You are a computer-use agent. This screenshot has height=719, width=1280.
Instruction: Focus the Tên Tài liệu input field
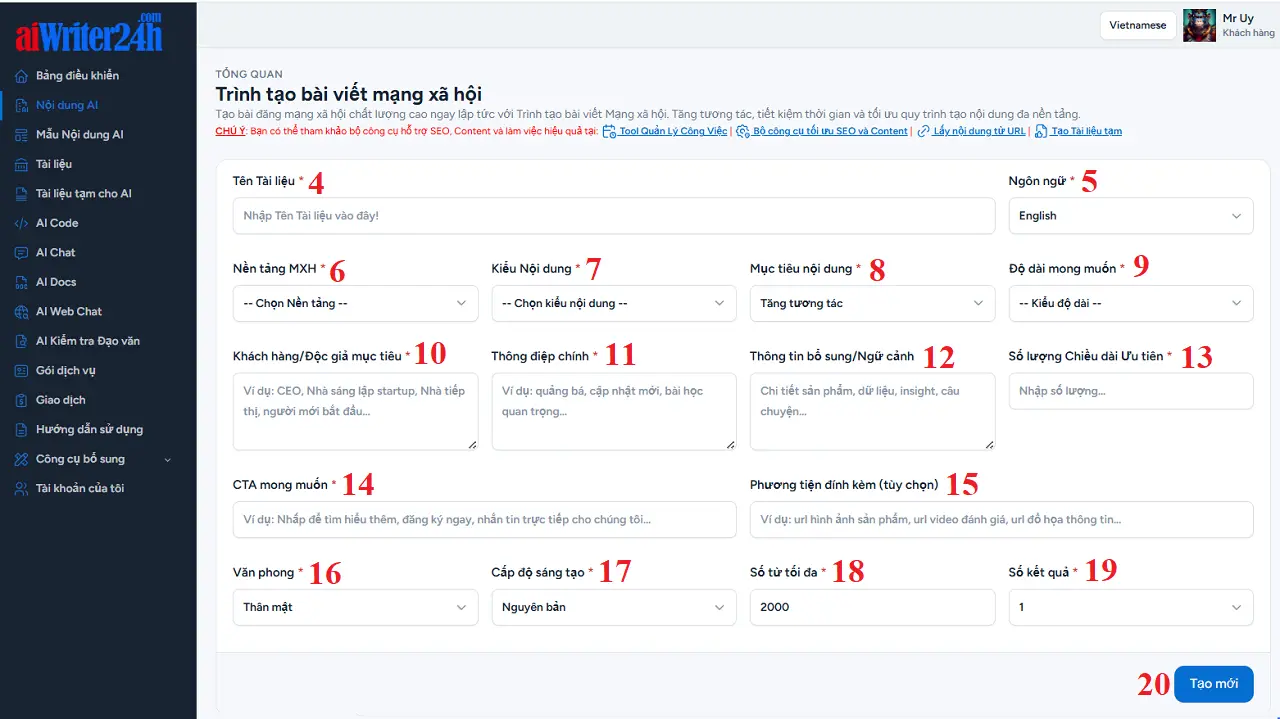pyautogui.click(x=613, y=216)
